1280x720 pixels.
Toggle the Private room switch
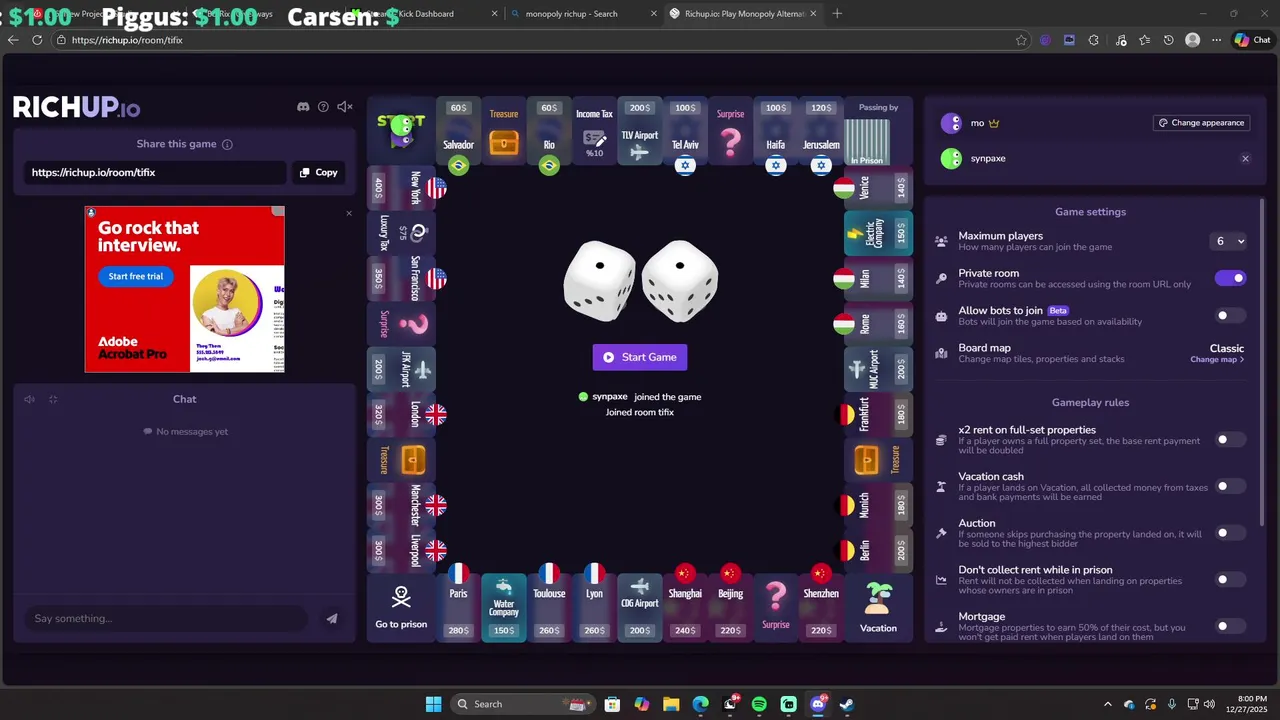(1231, 278)
